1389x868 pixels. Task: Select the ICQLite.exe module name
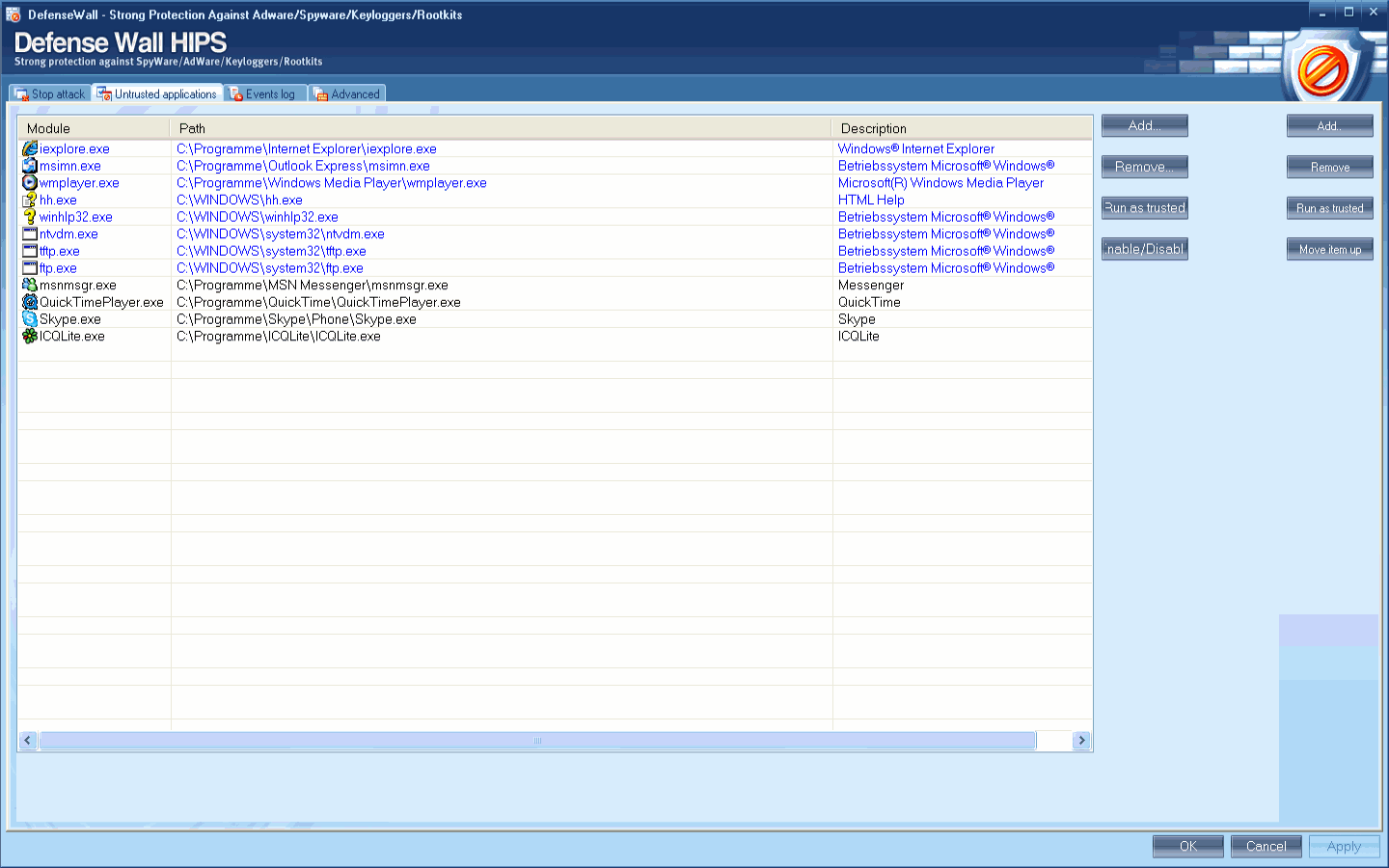coord(72,337)
